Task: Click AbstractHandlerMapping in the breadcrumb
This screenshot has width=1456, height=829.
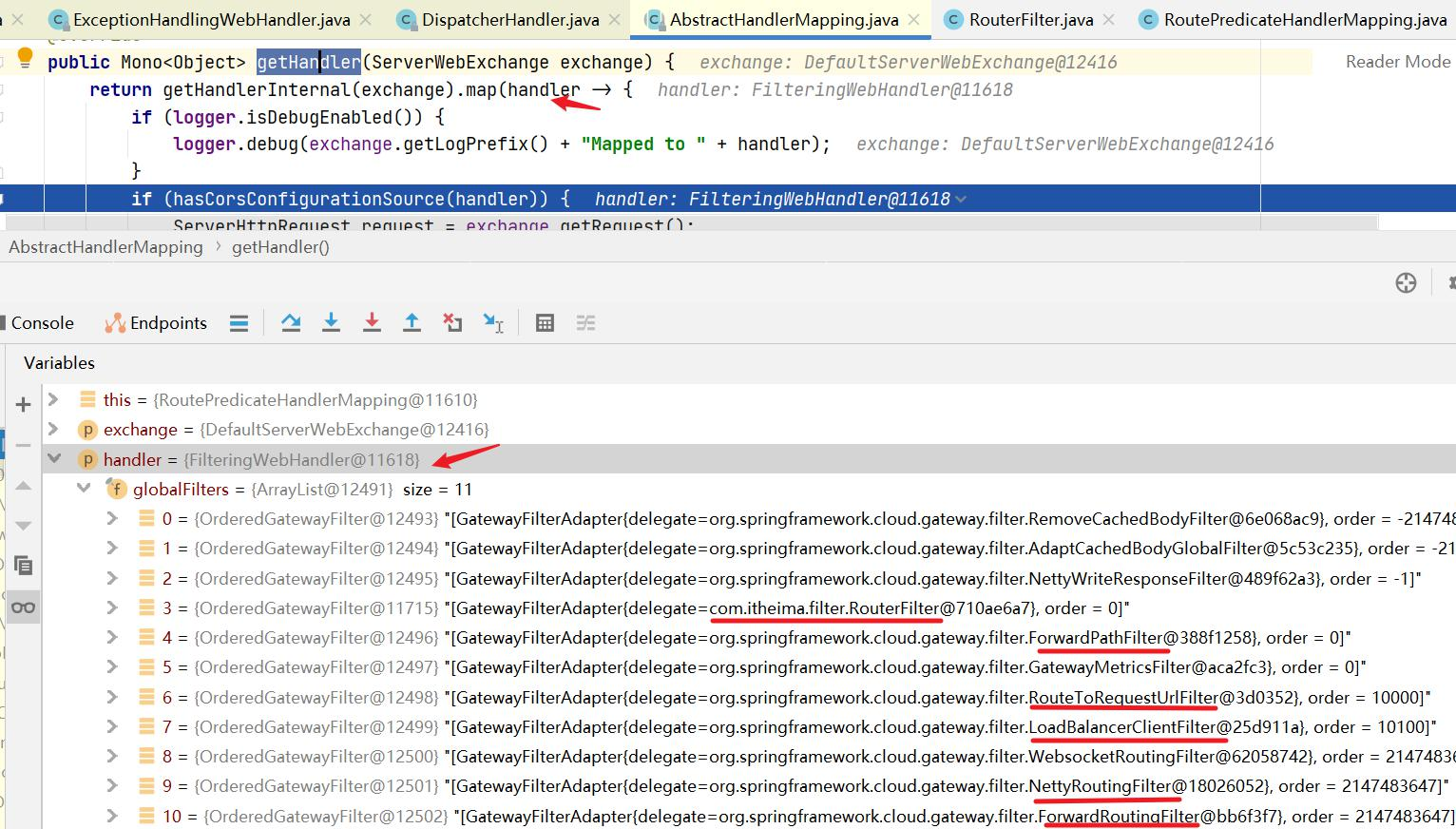Action: (105, 247)
